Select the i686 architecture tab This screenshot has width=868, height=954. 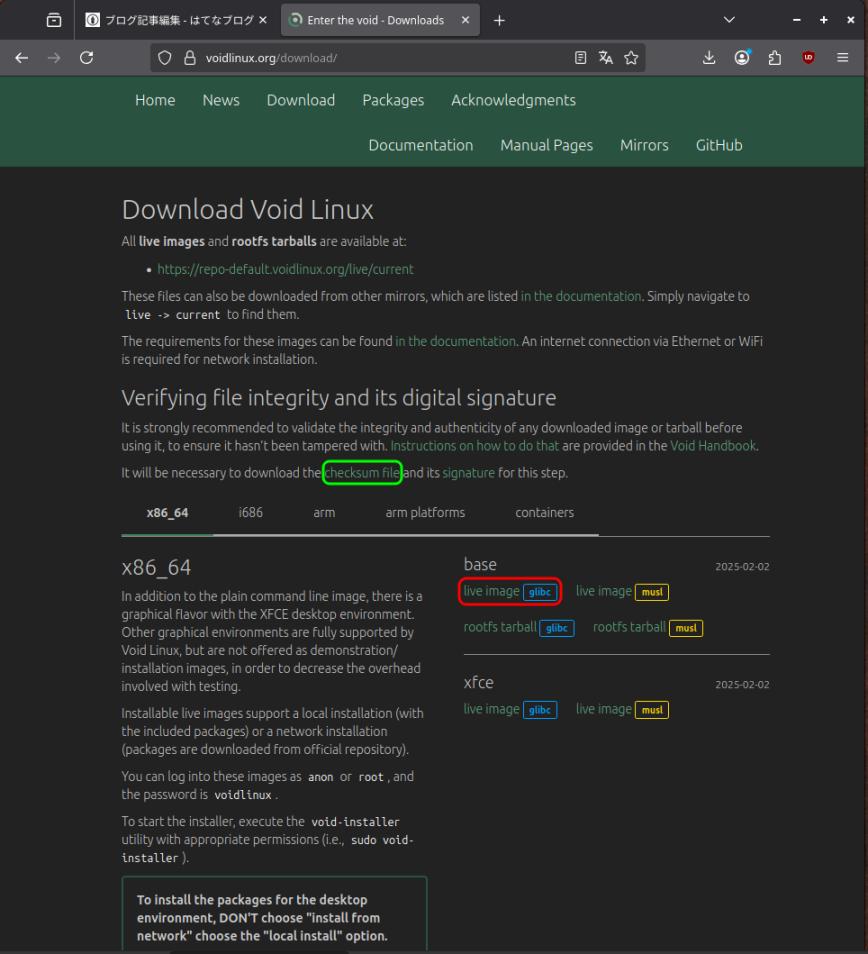[x=251, y=513]
